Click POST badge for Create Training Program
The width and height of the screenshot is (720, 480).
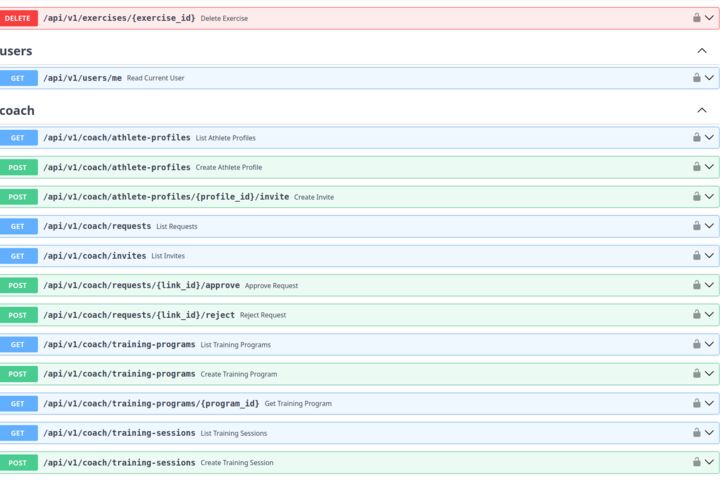coord(18,374)
